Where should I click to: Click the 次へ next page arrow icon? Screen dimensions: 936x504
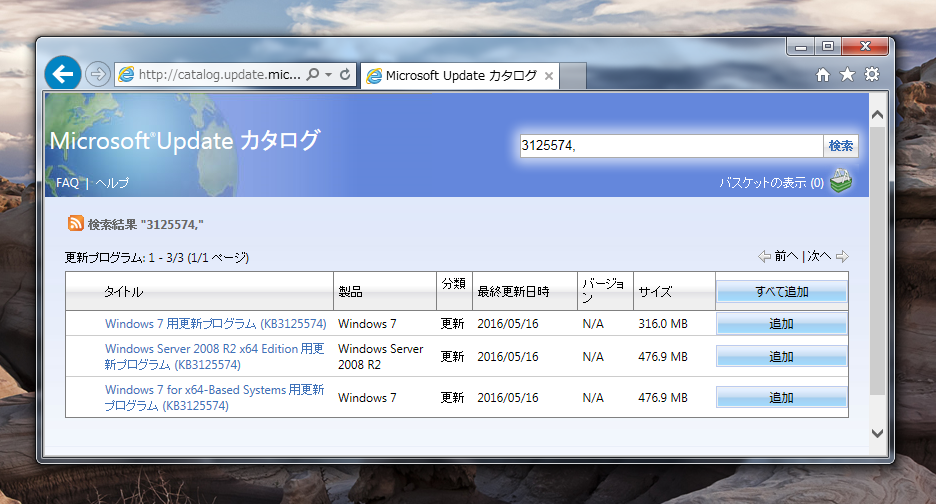pos(842,257)
